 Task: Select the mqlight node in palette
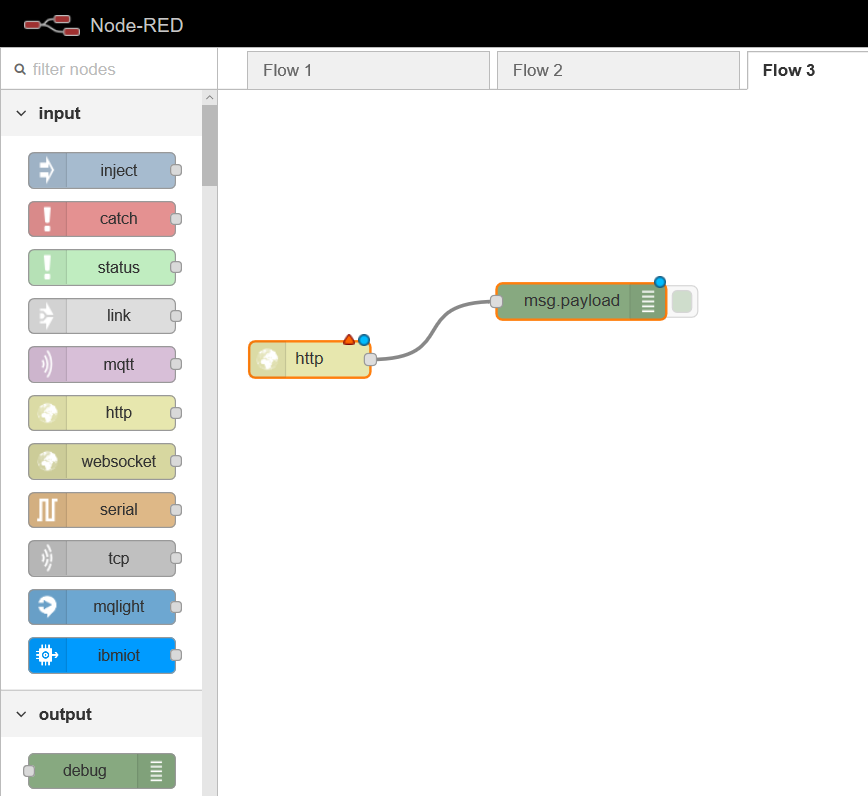[102, 607]
